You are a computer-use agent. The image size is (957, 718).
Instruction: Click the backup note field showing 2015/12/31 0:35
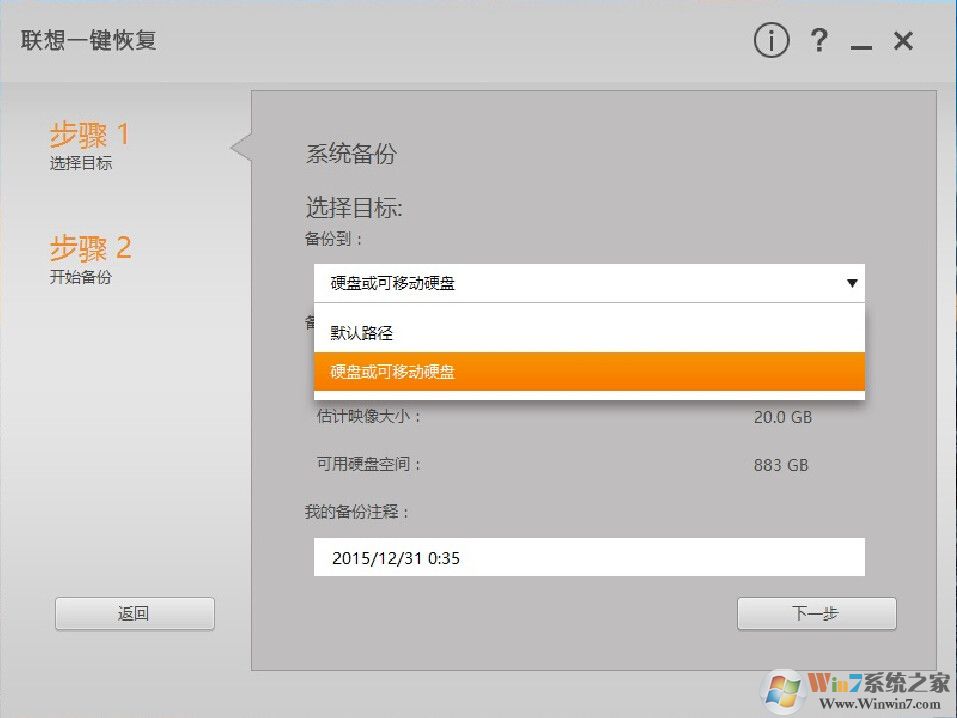click(x=589, y=557)
